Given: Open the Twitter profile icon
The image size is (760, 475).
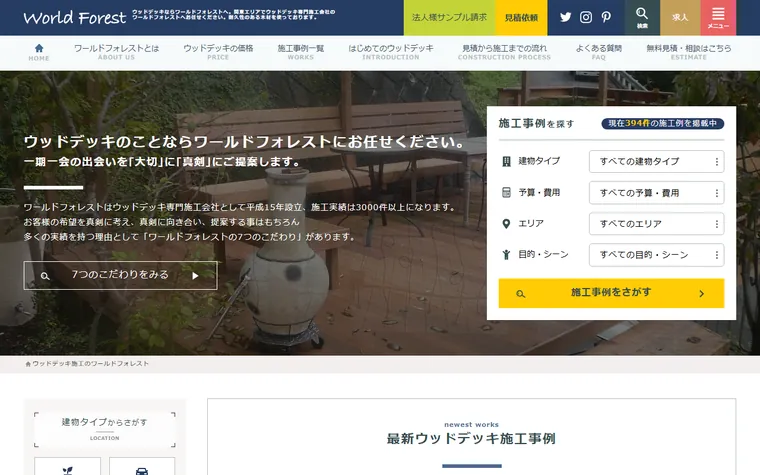Looking at the screenshot, I should 565,17.
